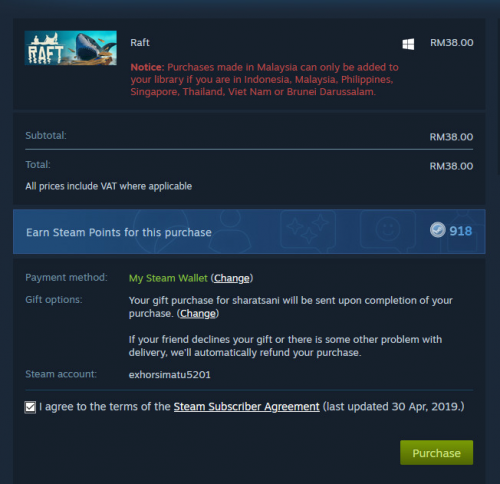Click the Earn Steam Points banner
This screenshot has width=500, height=484.
coord(249,232)
